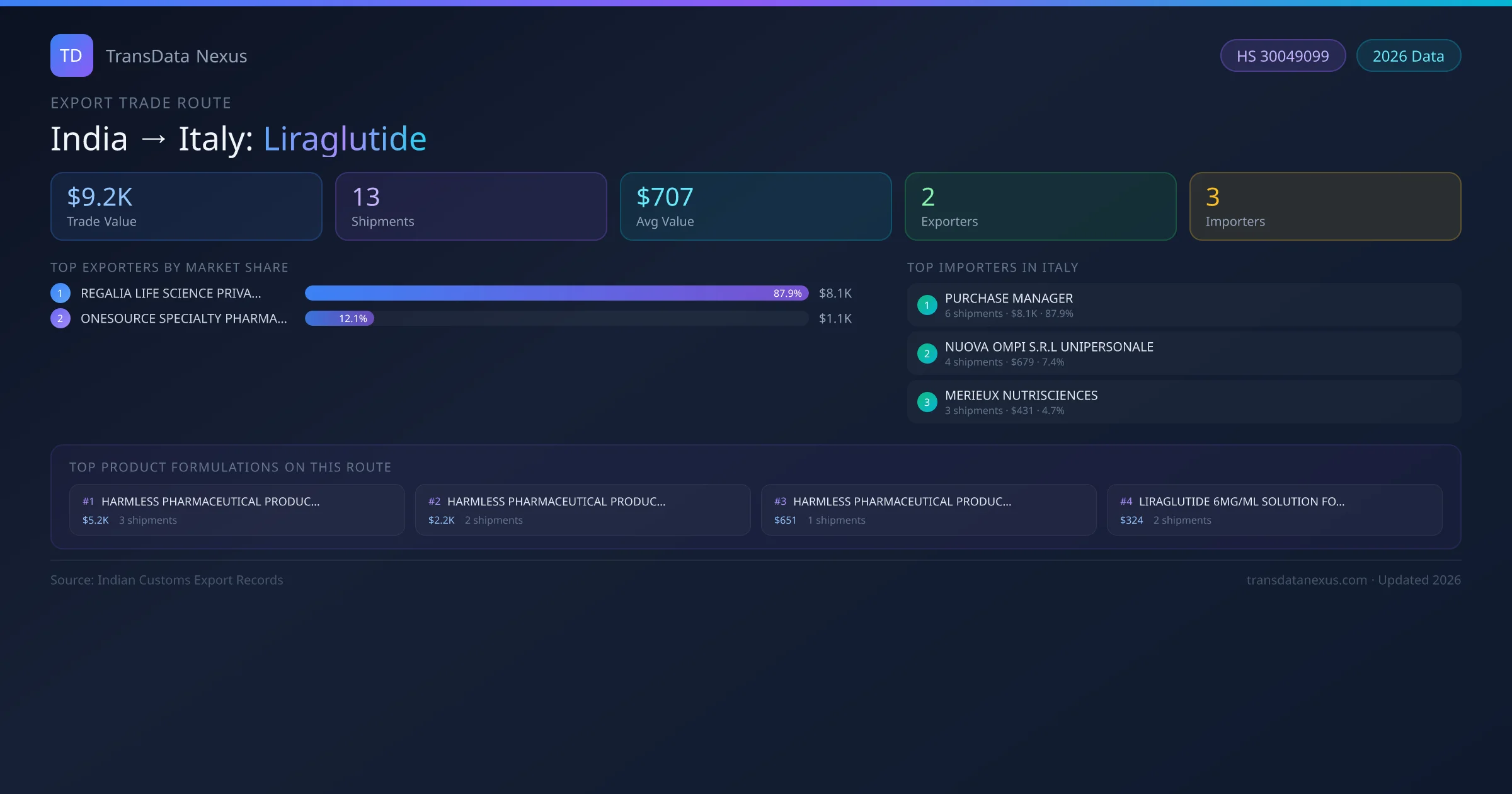Click rank 2 badge beside Onesource Specialty Pharma
1512x794 pixels.
(60, 318)
